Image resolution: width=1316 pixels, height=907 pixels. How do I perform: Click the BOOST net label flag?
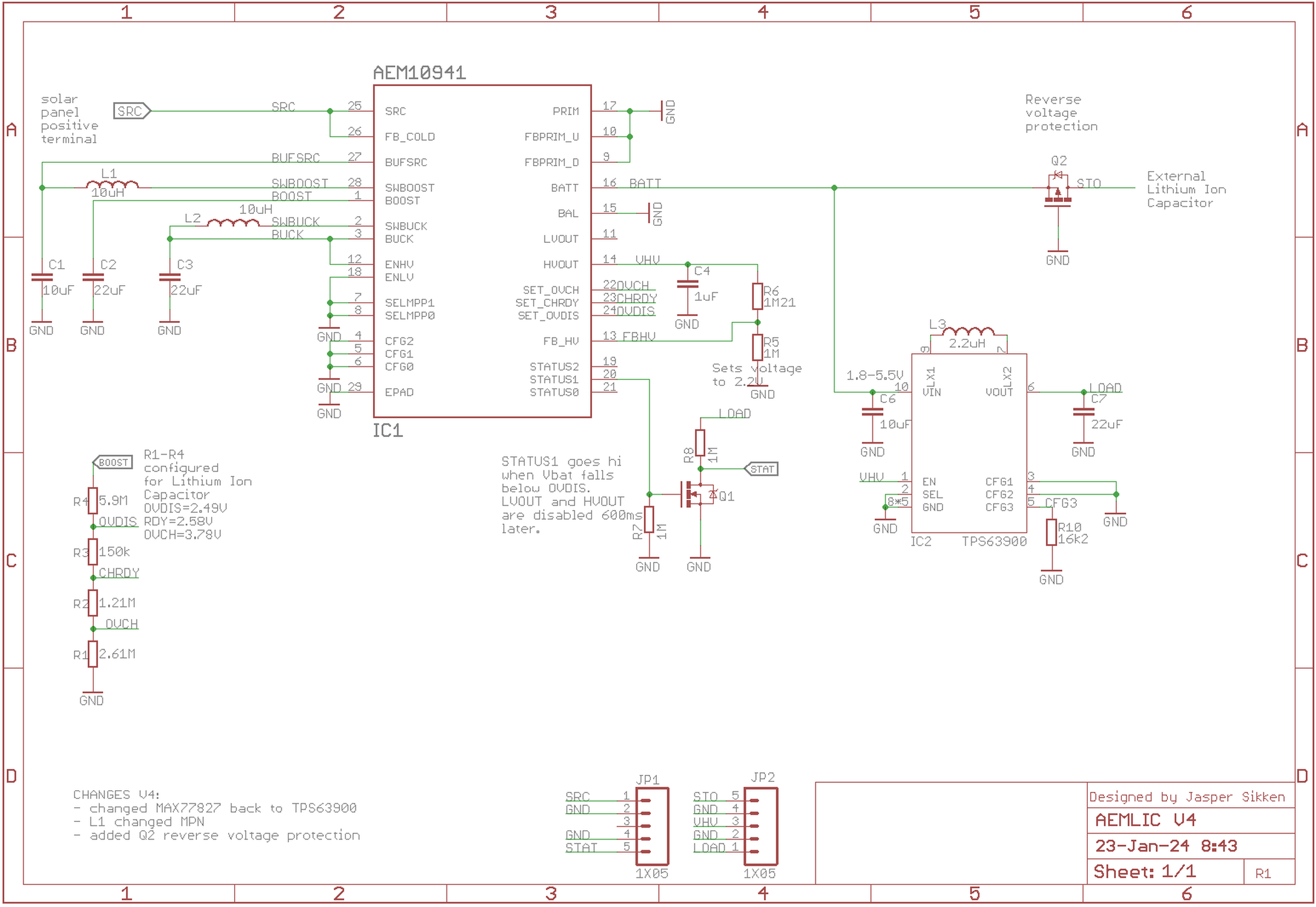[x=113, y=462]
